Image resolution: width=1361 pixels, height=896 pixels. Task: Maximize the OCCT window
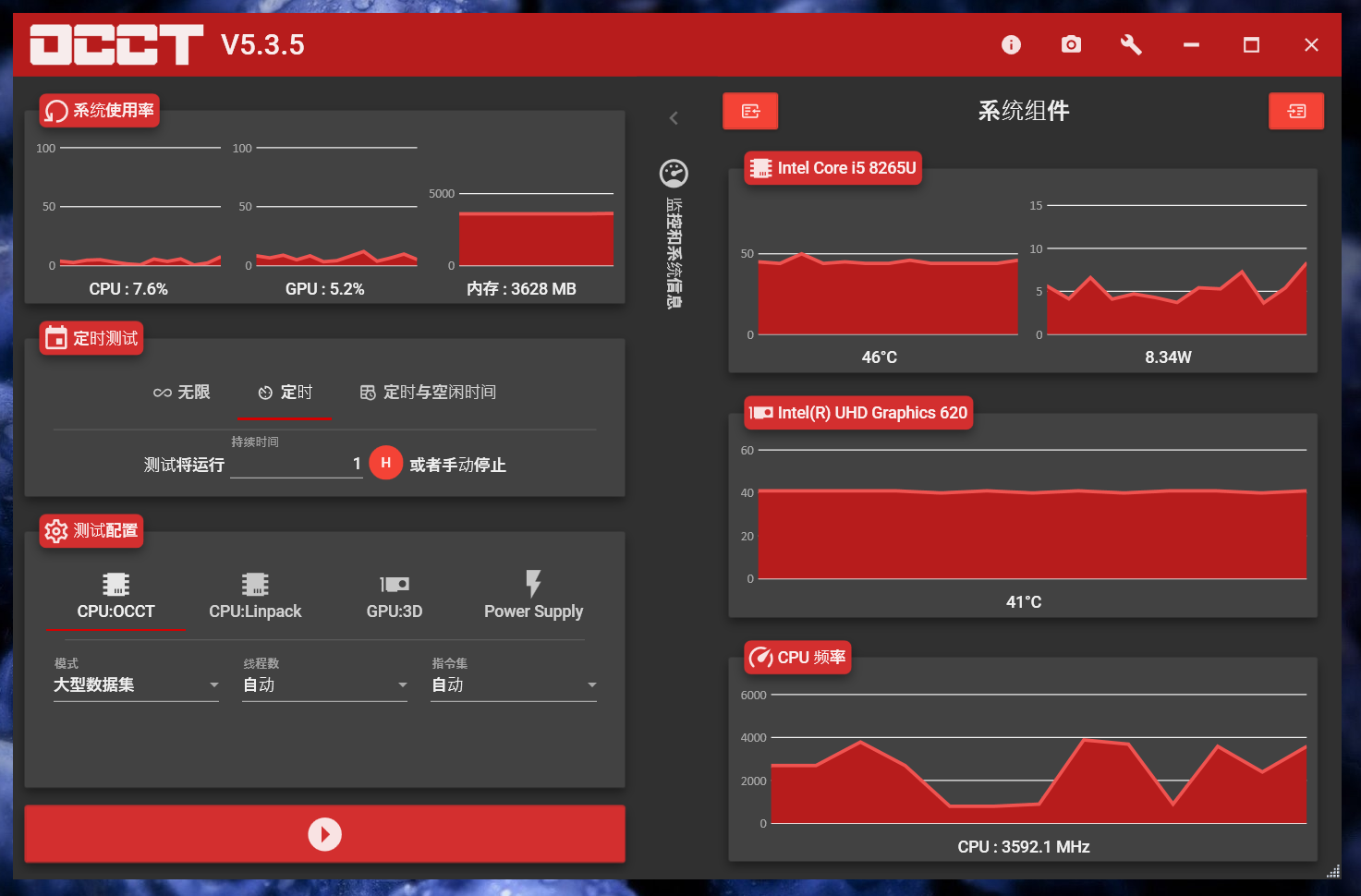tap(1251, 44)
